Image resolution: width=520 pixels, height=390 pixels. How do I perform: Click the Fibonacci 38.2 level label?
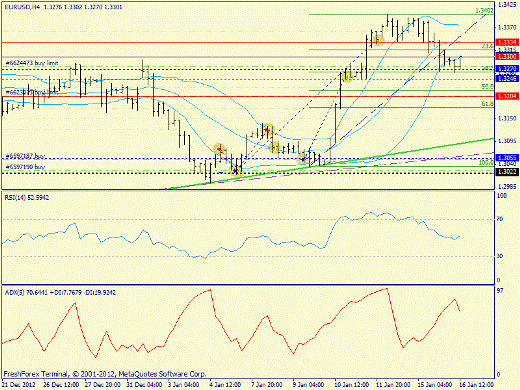point(488,68)
